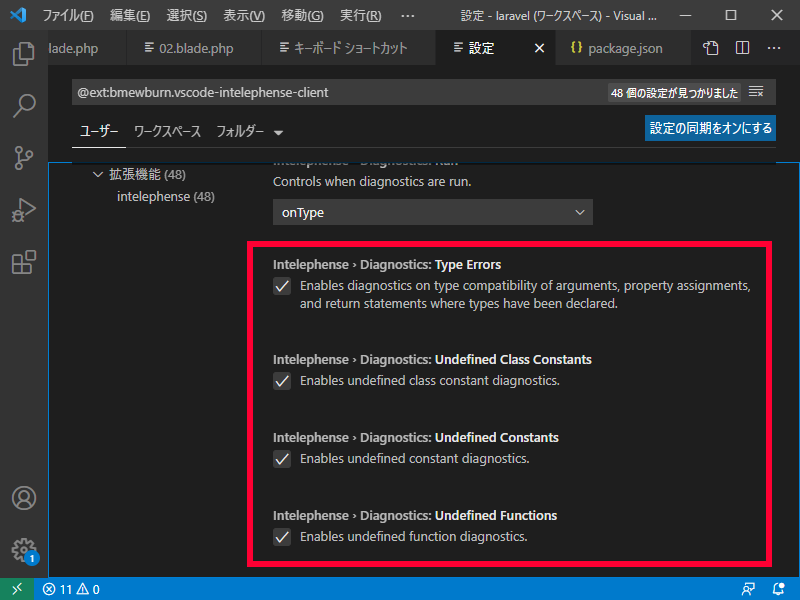The image size is (800, 600).
Task: Switch to the package.json tab
Action: pyautogui.click(x=622, y=48)
